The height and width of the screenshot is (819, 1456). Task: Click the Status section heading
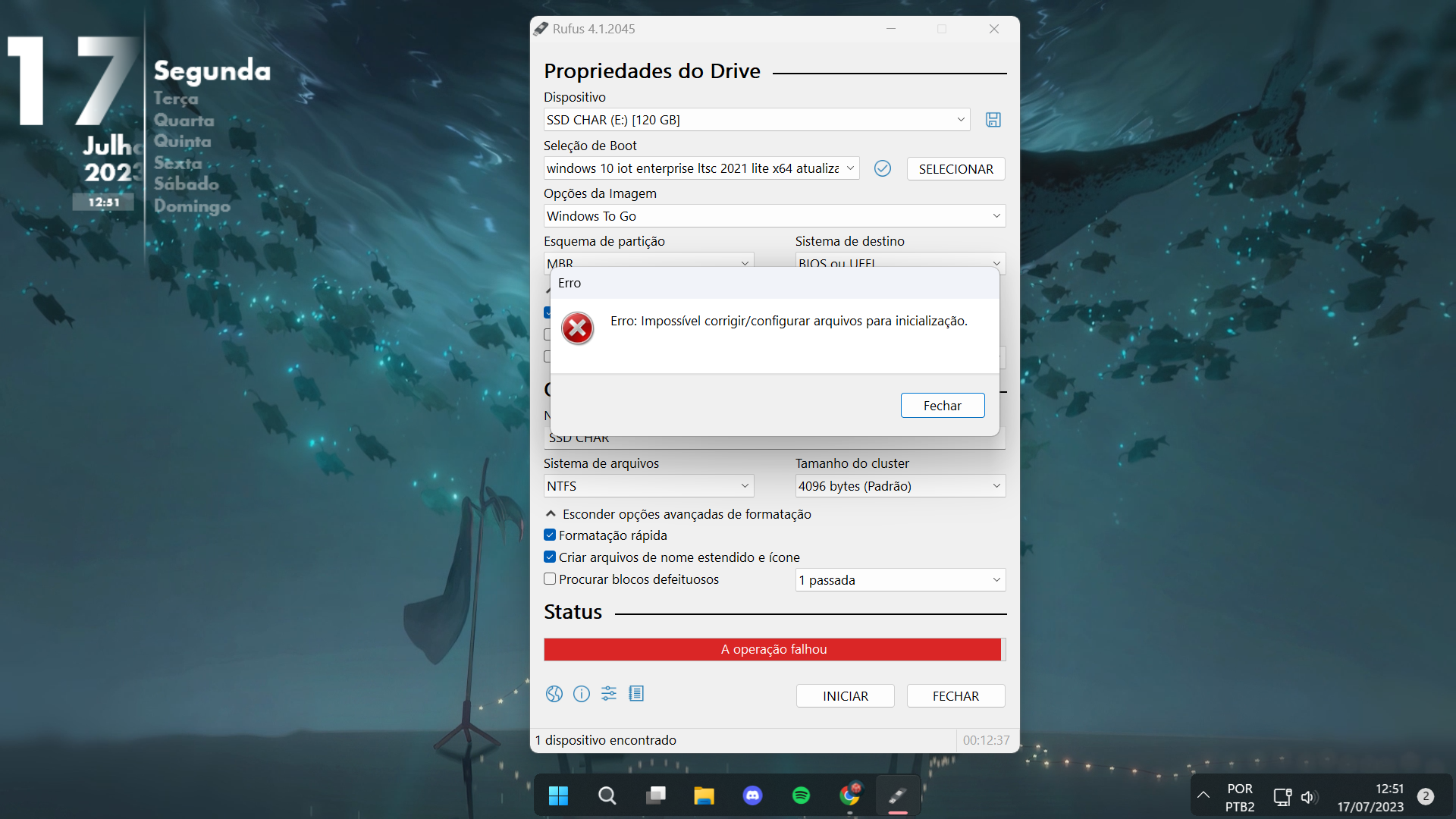573,612
